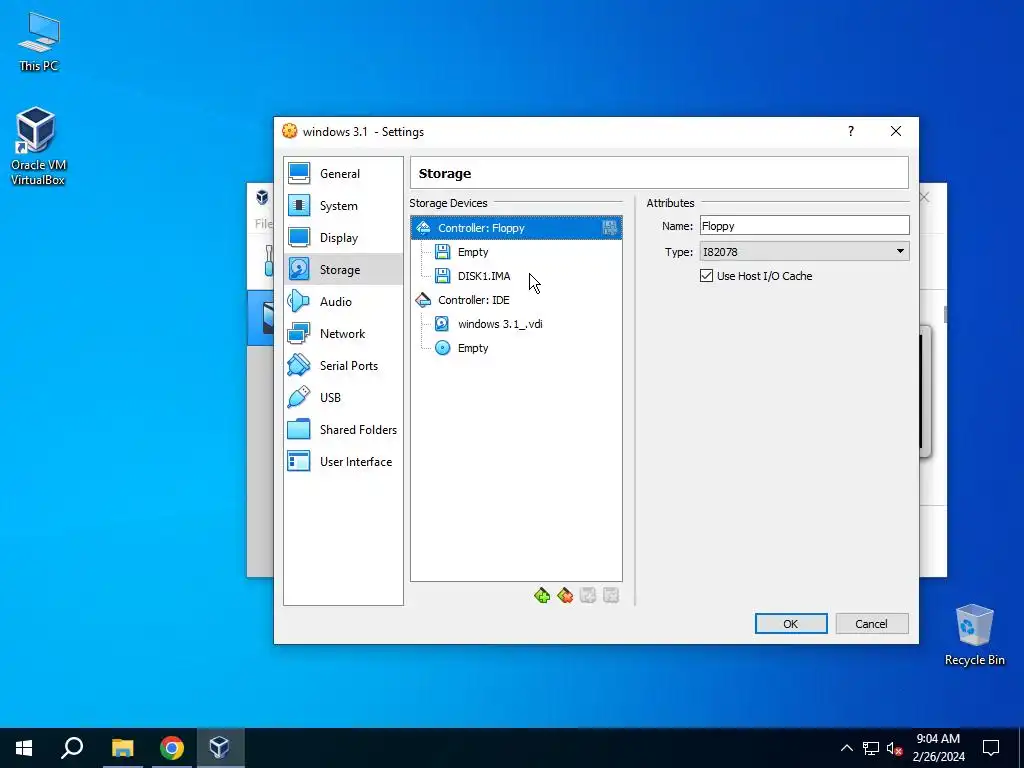Click the network status tray icon
The width and height of the screenshot is (1024, 768).
click(871, 748)
